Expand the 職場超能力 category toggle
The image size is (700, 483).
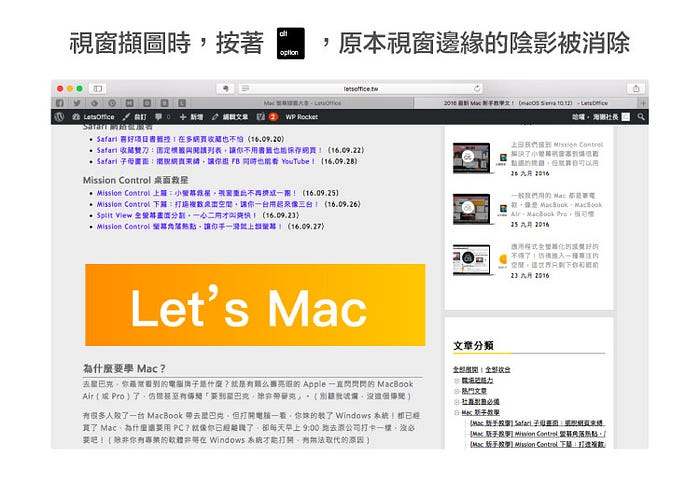pyautogui.click(x=457, y=380)
